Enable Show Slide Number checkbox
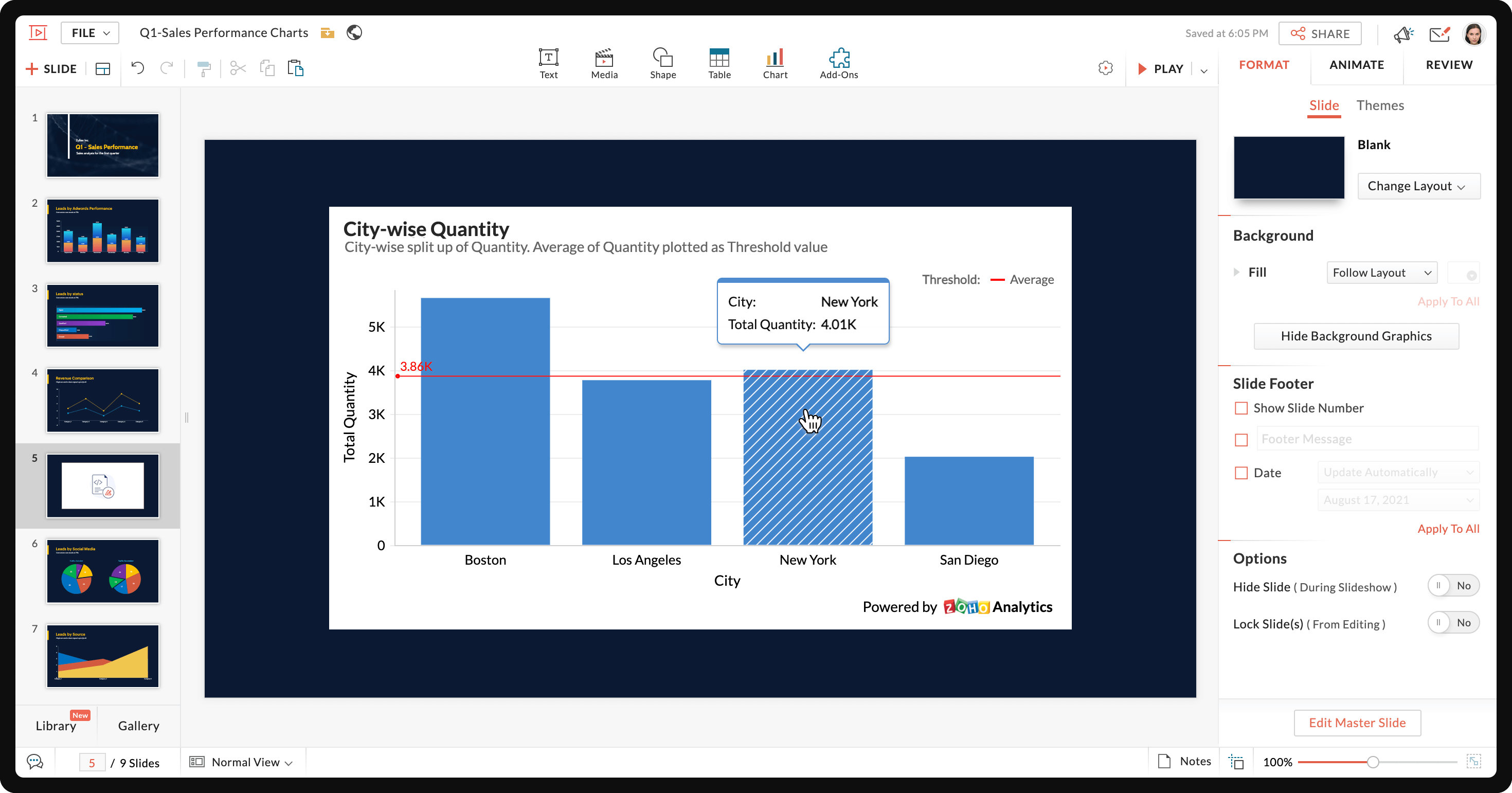The height and width of the screenshot is (793, 1512). tap(1241, 408)
